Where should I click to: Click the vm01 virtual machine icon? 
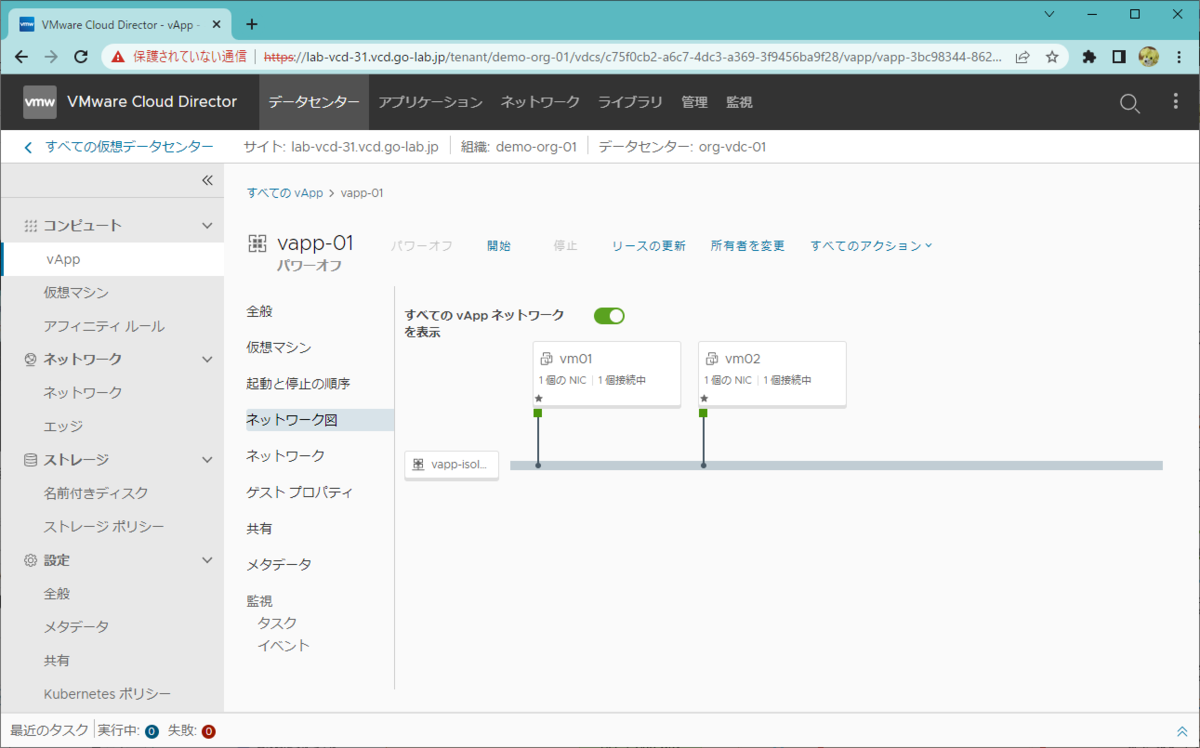pyautogui.click(x=546, y=359)
